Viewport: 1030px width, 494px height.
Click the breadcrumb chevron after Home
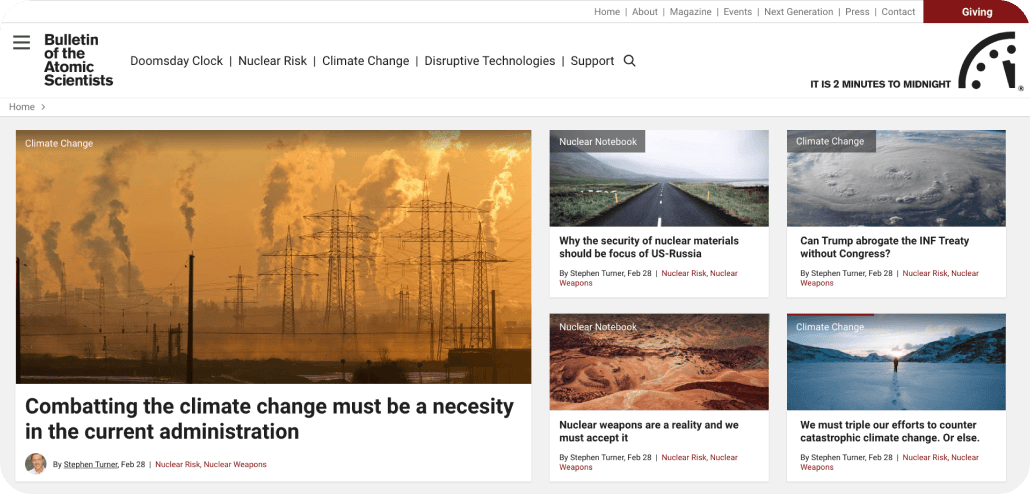coord(44,107)
